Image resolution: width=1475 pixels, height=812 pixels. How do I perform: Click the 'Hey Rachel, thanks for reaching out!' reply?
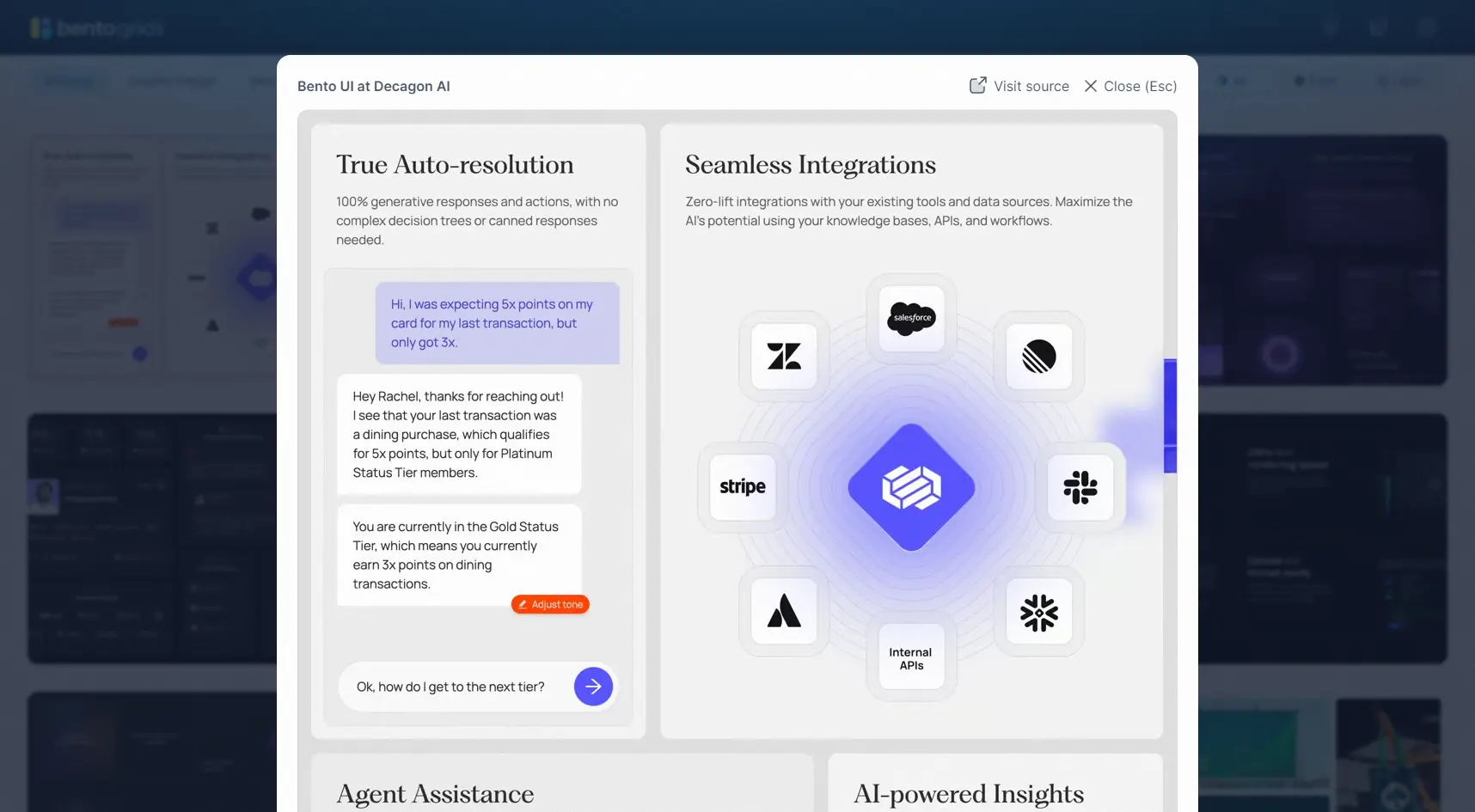[459, 434]
